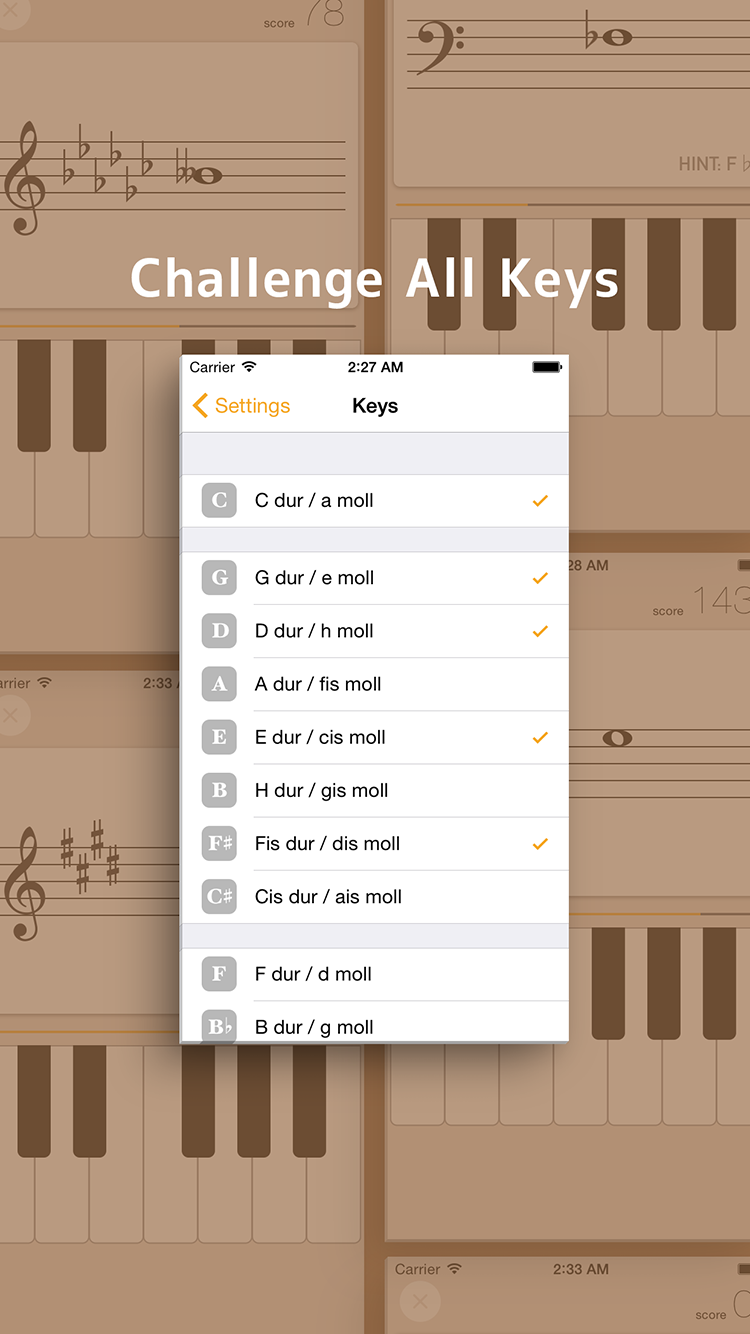Tap the D key badge icon
The image size is (750, 1334).
(x=219, y=631)
